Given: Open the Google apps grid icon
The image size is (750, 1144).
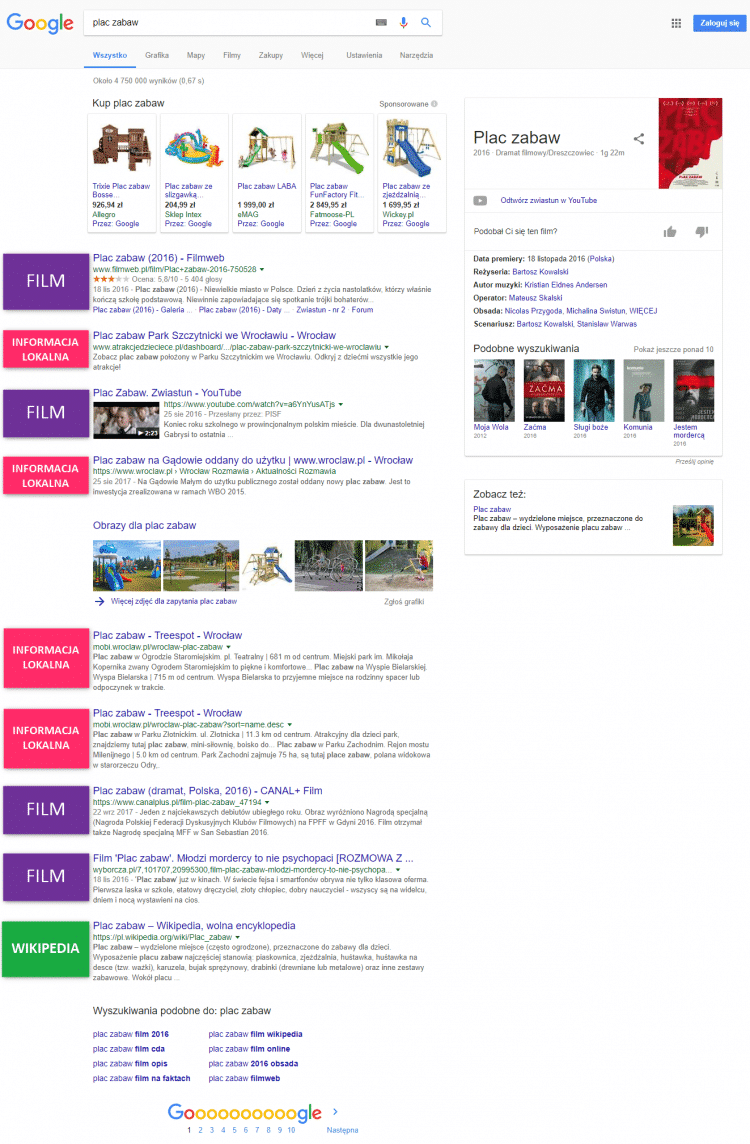Looking at the screenshot, I should [x=676, y=23].
